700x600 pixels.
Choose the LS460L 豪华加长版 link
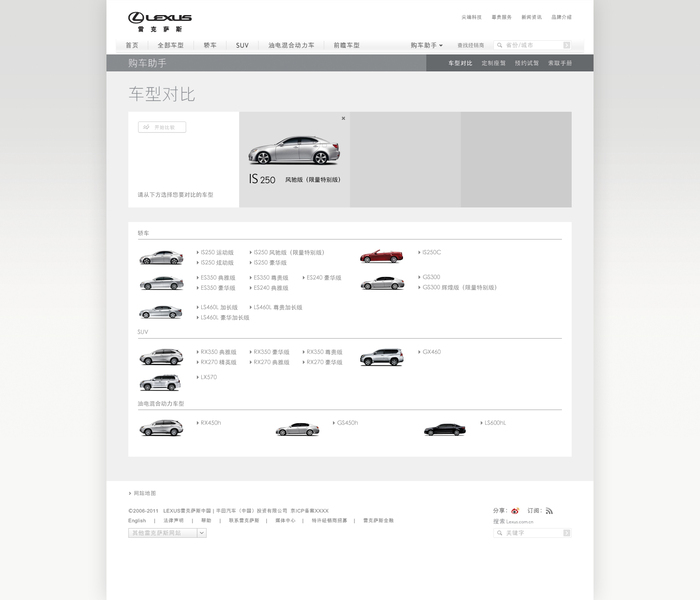coord(225,317)
